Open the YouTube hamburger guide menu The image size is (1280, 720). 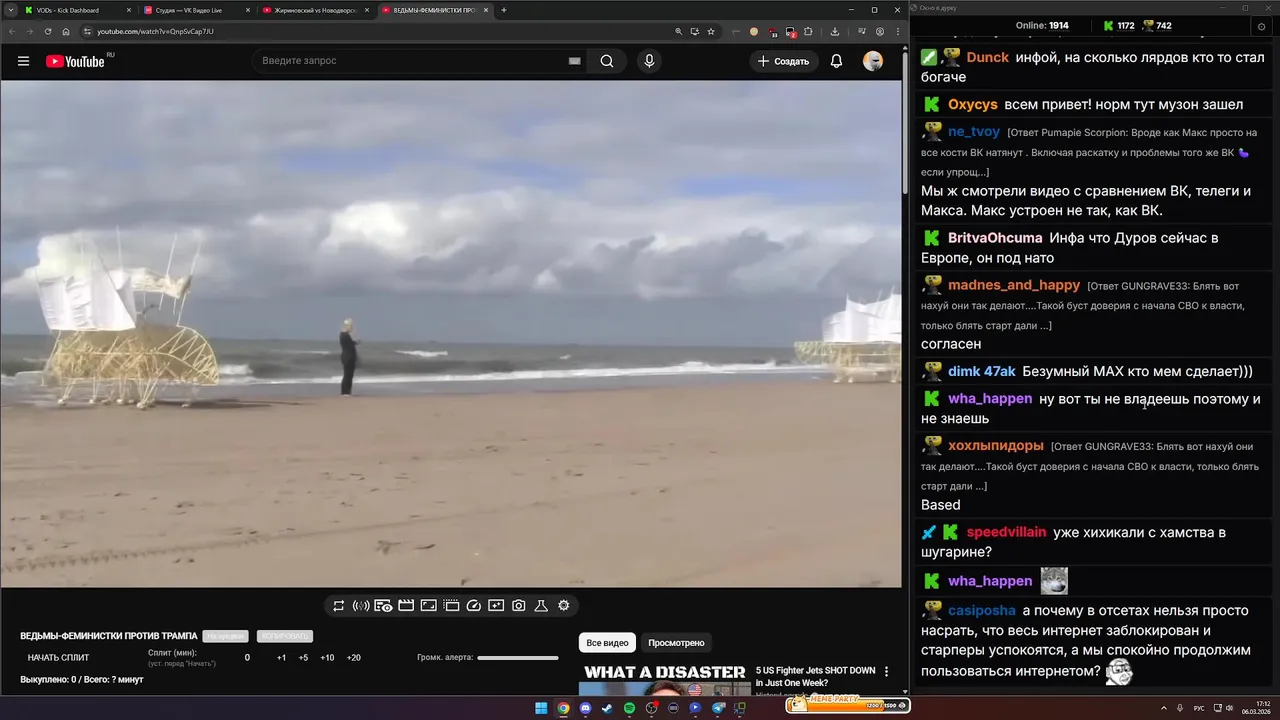(x=23, y=61)
